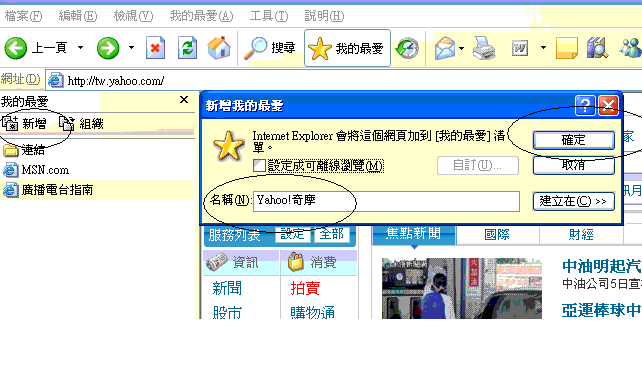Open the 購物通 shopping link
The height and width of the screenshot is (384, 642).
(x=313, y=312)
